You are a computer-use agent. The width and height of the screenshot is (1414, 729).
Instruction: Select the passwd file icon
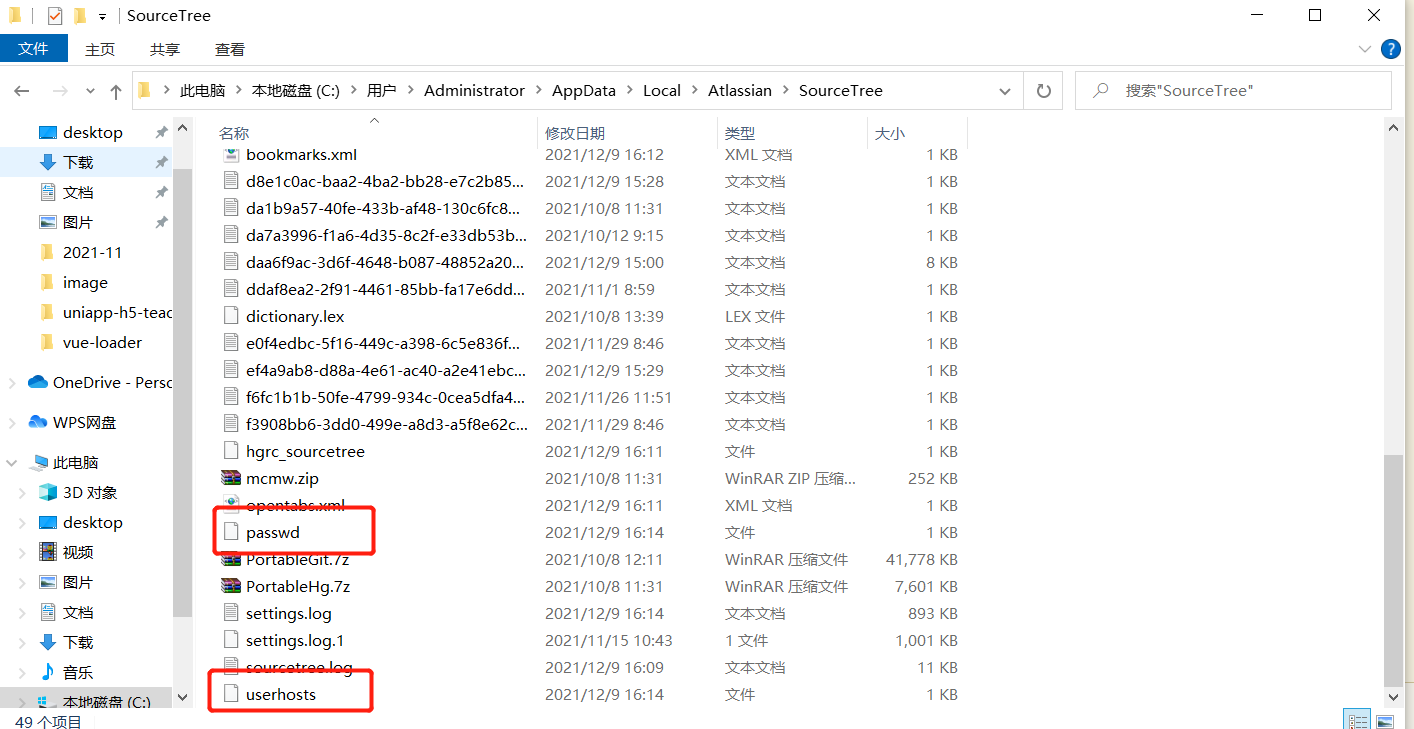pos(231,533)
